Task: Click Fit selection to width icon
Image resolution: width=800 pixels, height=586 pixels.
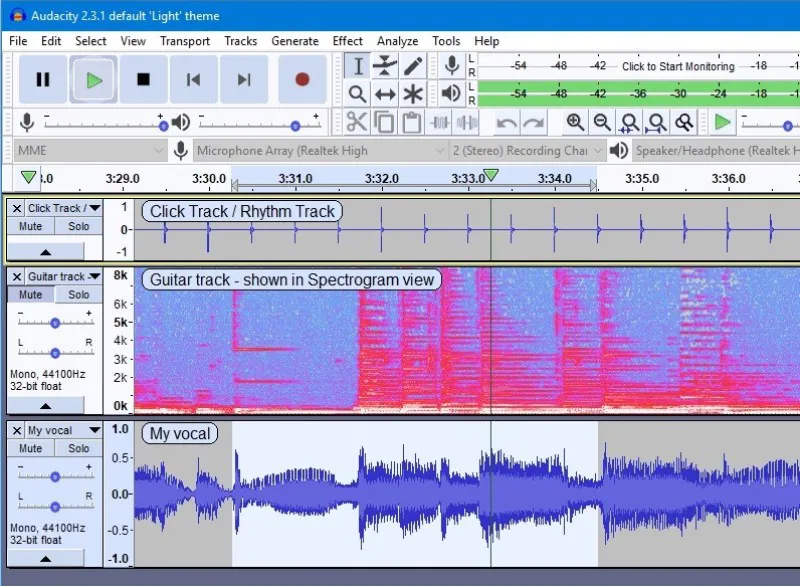Action: point(630,122)
